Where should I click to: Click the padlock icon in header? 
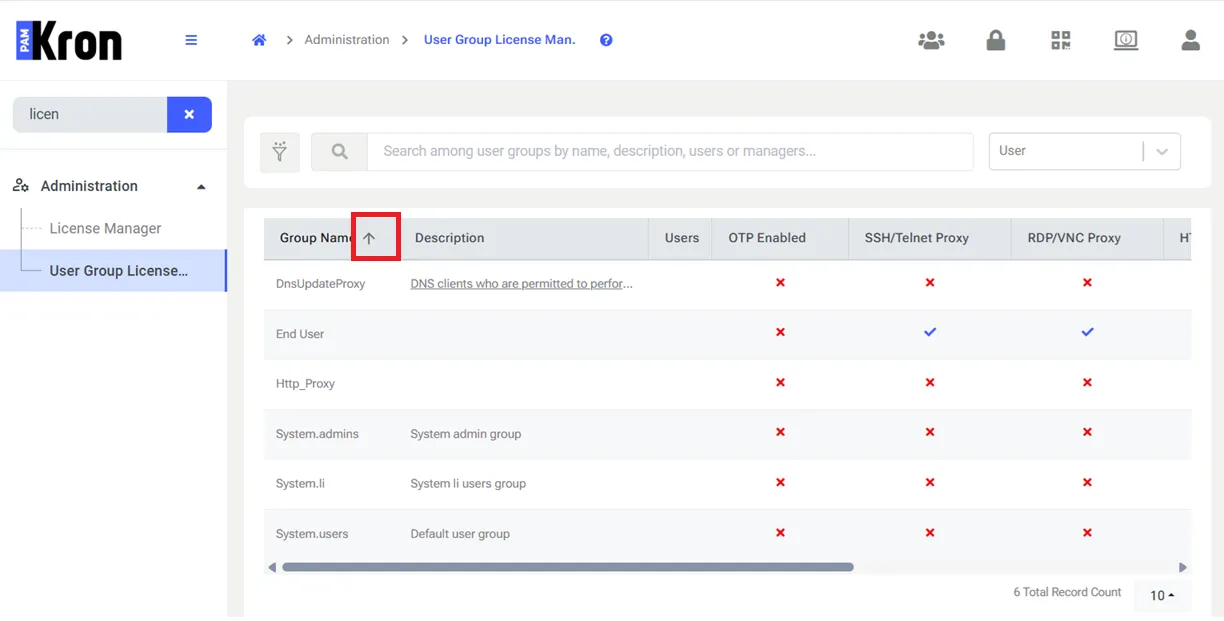[x=996, y=40]
